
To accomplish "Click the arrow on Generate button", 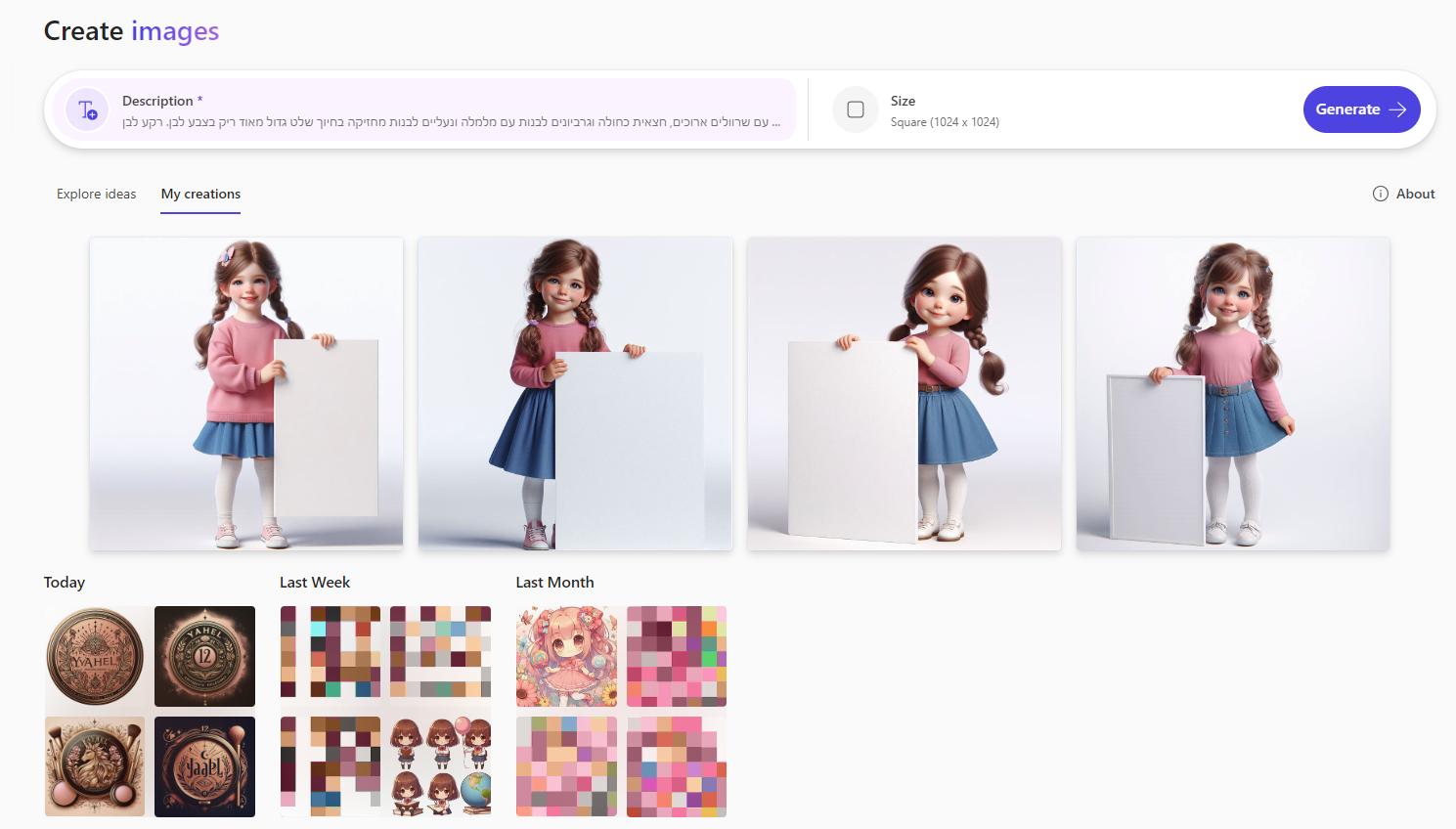I will [1398, 109].
